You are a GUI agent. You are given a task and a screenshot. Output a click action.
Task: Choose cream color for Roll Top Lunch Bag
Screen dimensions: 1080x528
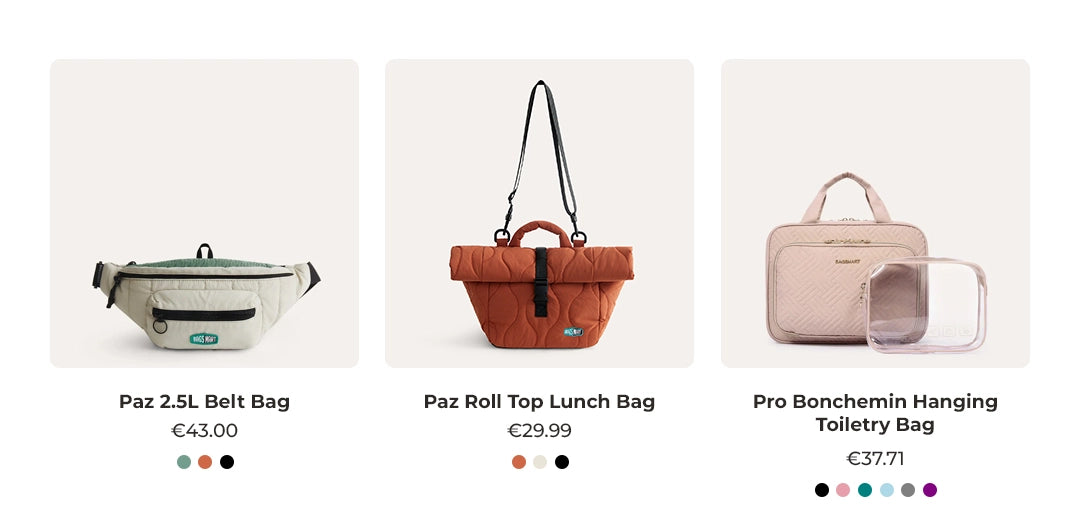(540, 462)
